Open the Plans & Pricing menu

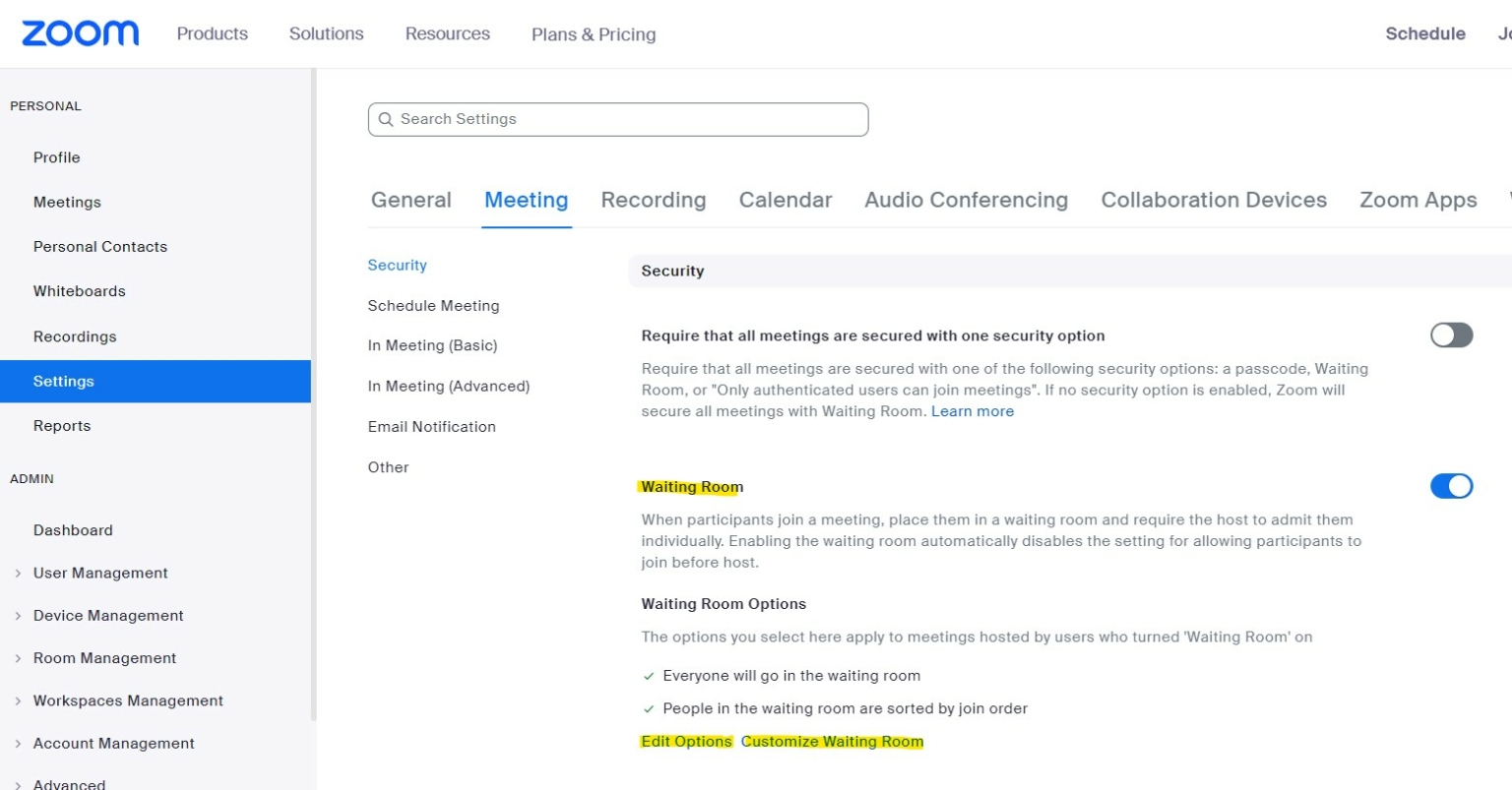coord(593,33)
